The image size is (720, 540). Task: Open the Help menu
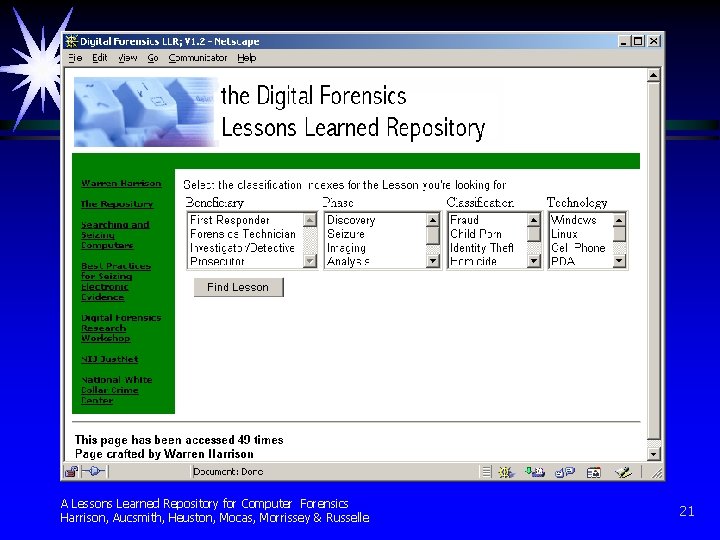247,58
